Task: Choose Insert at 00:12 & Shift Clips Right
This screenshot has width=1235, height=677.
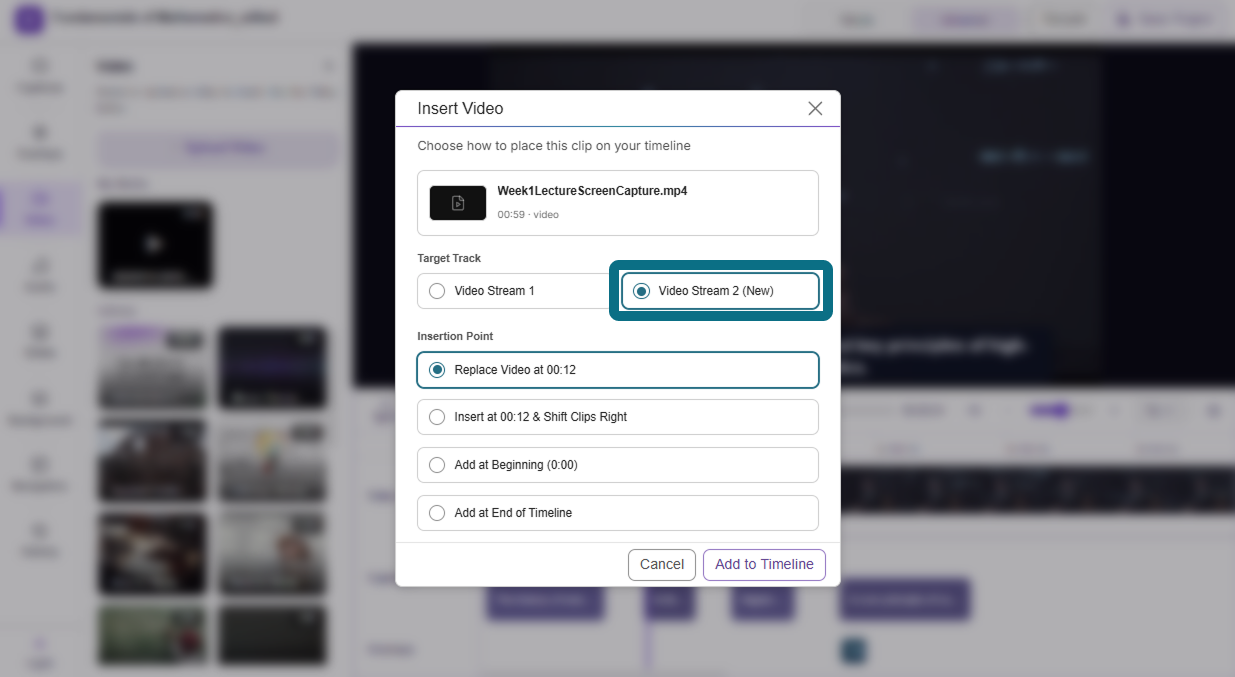Action: pos(618,417)
